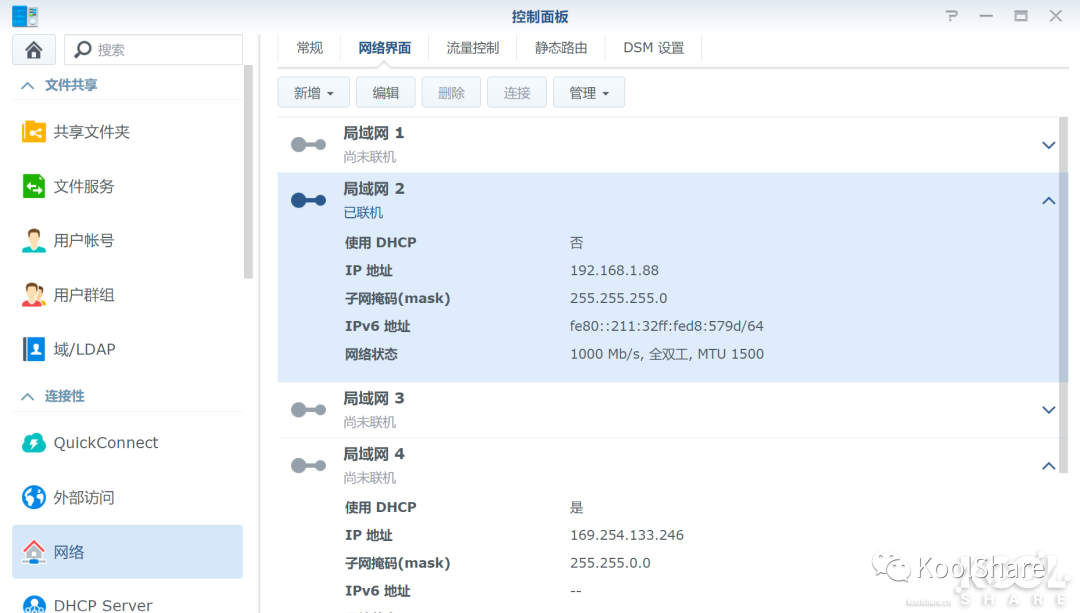Select DHCP Server label in sidebar
Viewport: 1080px width, 613px height.
coord(103,605)
